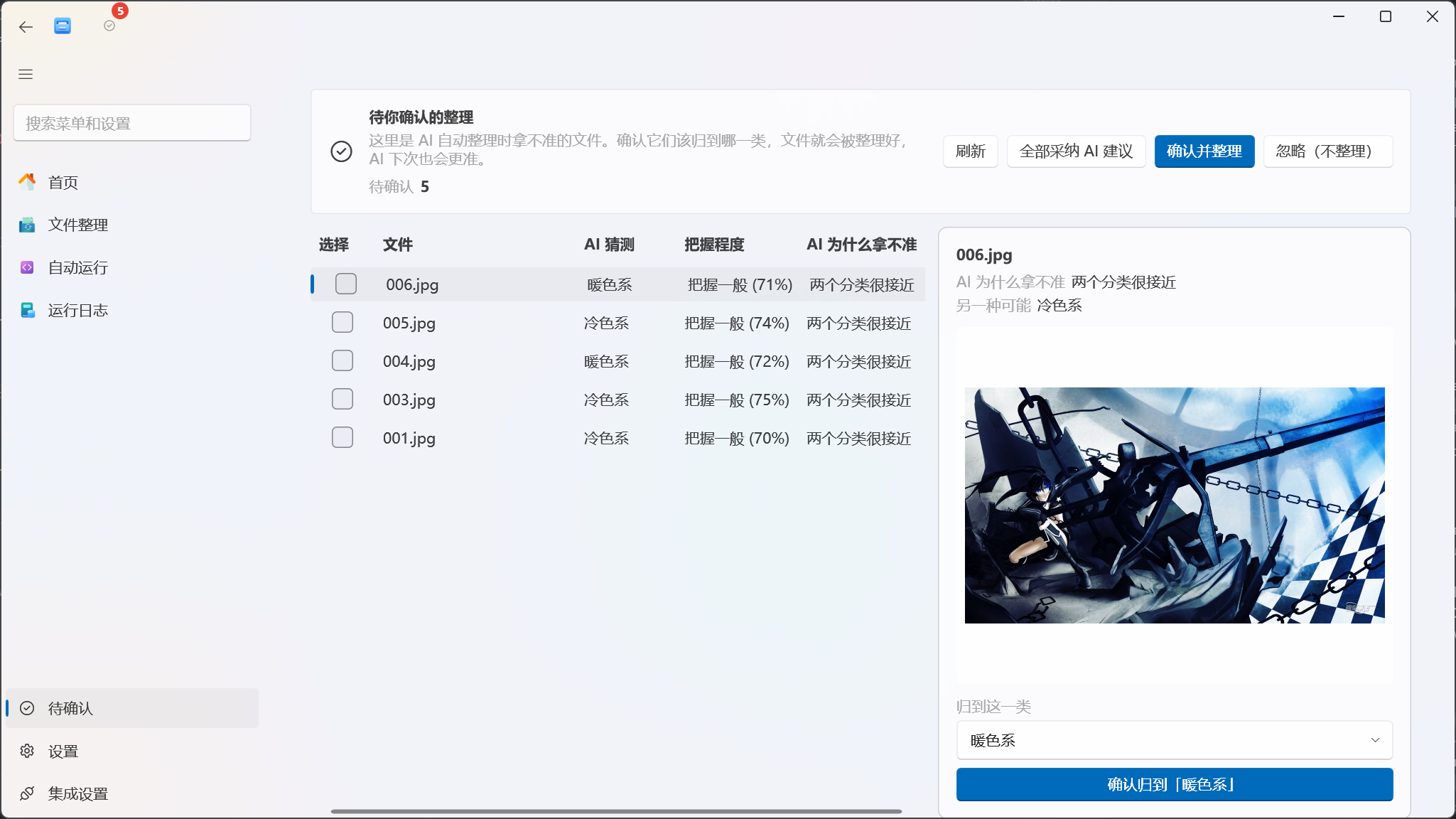Select file name 005.jpg in the list

point(409,323)
